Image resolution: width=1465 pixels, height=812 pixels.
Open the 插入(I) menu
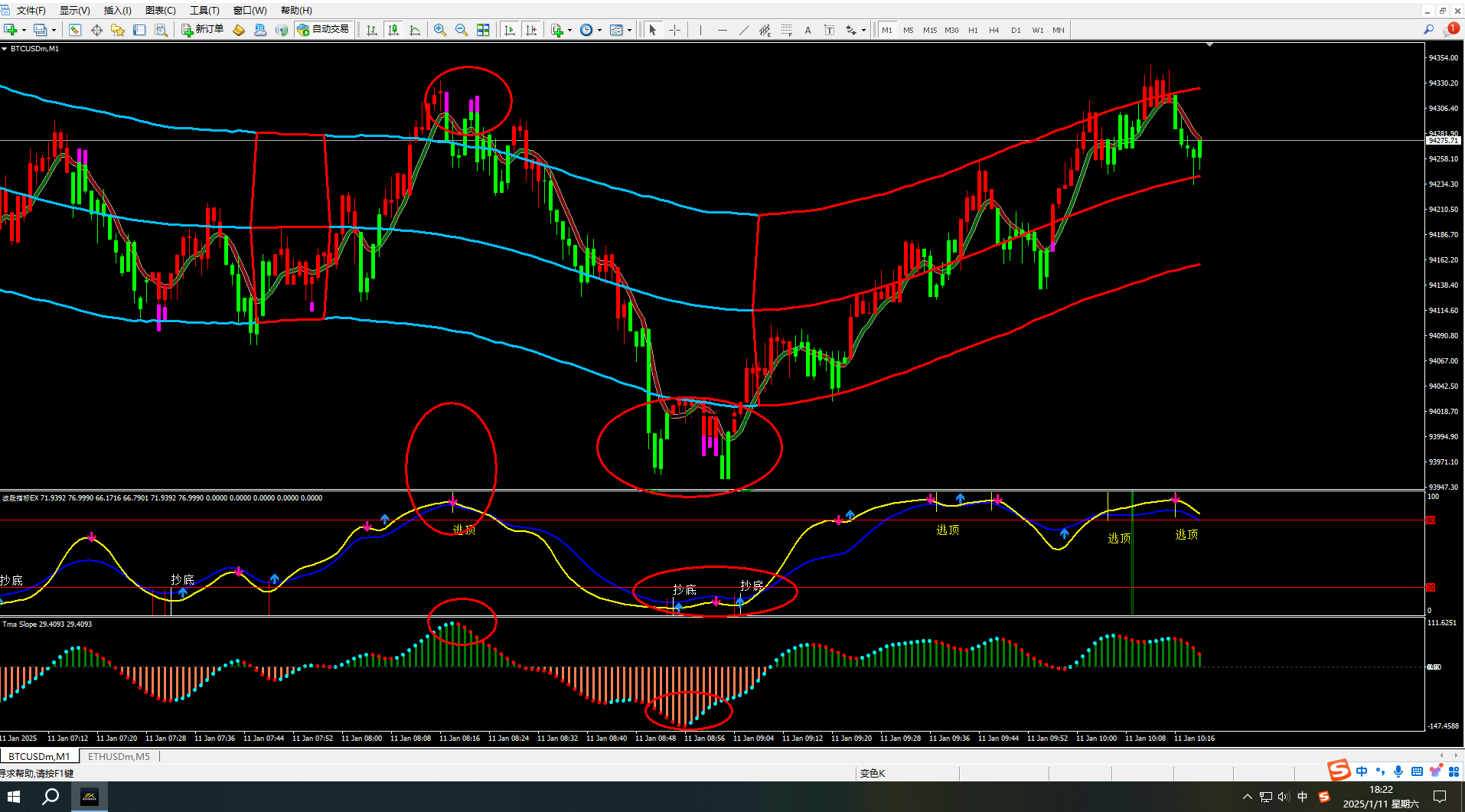coord(117,11)
